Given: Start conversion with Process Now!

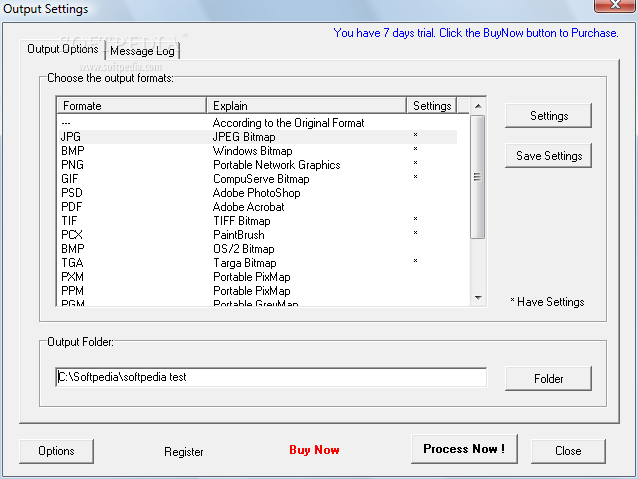Looking at the screenshot, I should 464,449.
